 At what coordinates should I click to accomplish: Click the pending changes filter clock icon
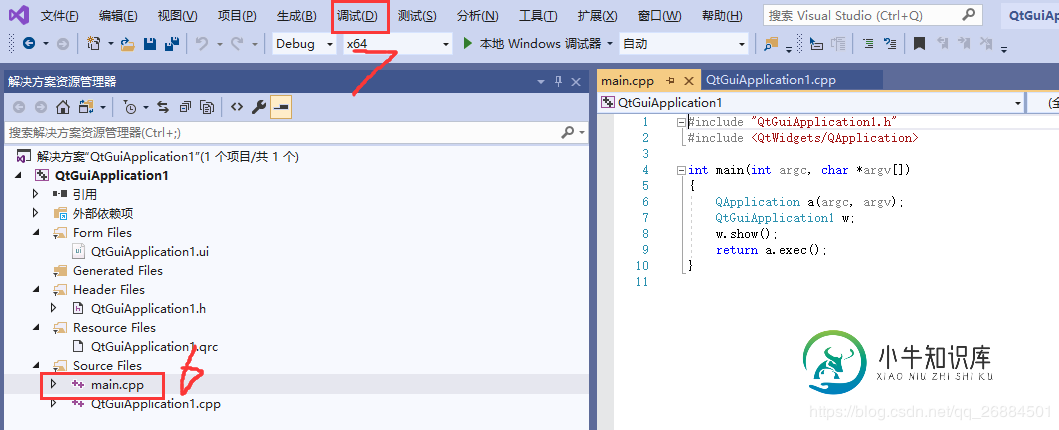(x=130, y=107)
